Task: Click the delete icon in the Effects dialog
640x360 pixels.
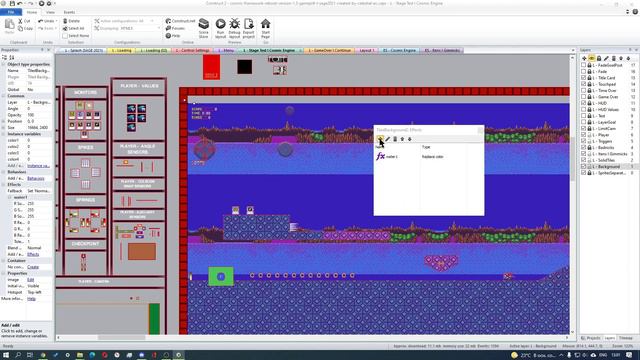Action: click(x=395, y=139)
